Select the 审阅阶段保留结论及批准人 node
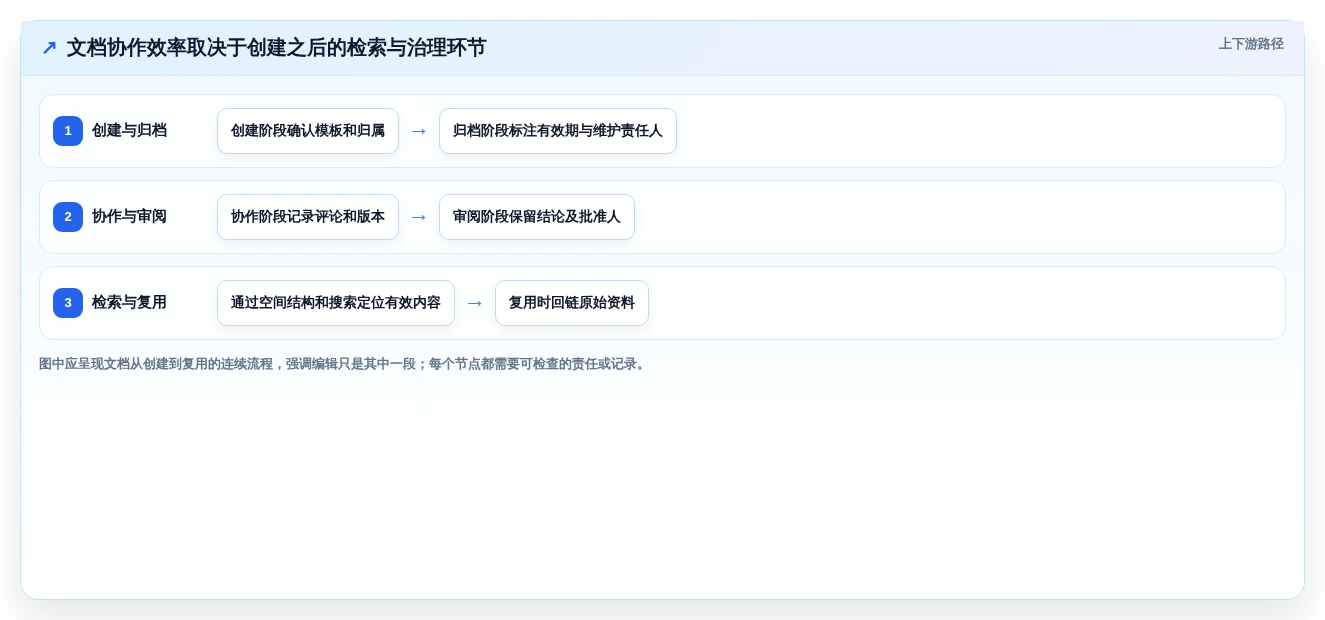 tap(537, 217)
